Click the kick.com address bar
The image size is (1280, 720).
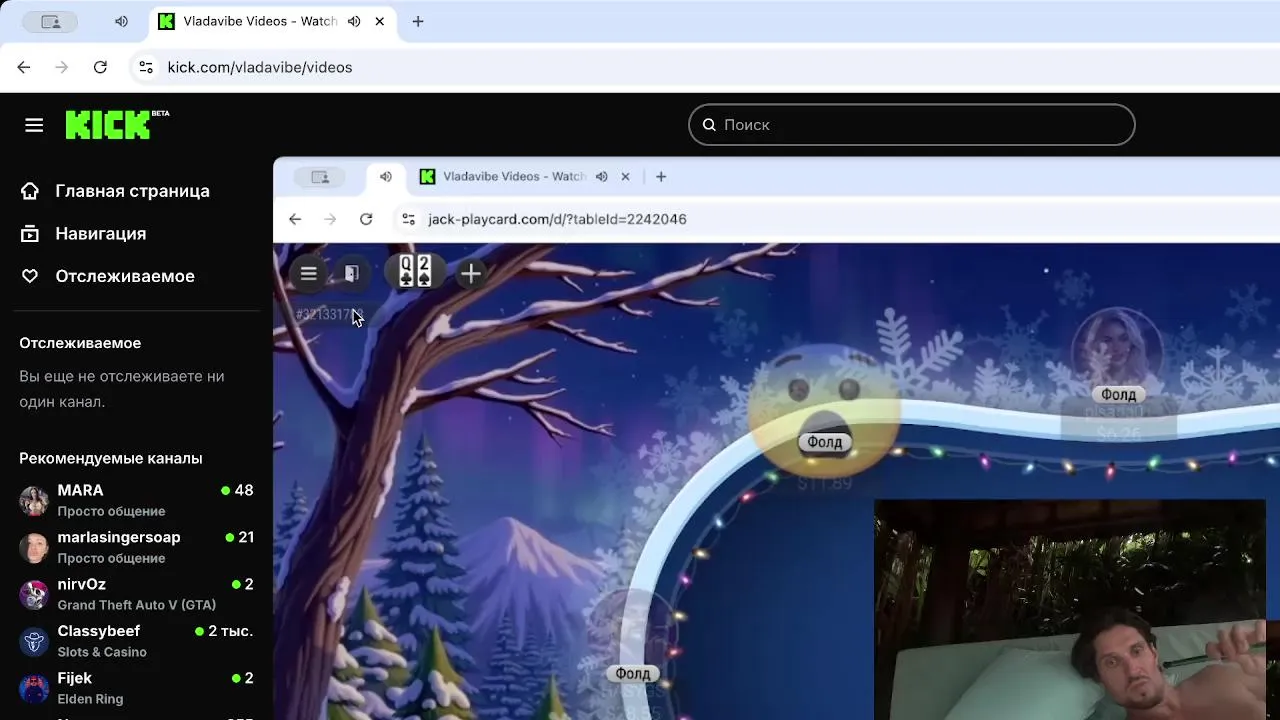point(700,67)
